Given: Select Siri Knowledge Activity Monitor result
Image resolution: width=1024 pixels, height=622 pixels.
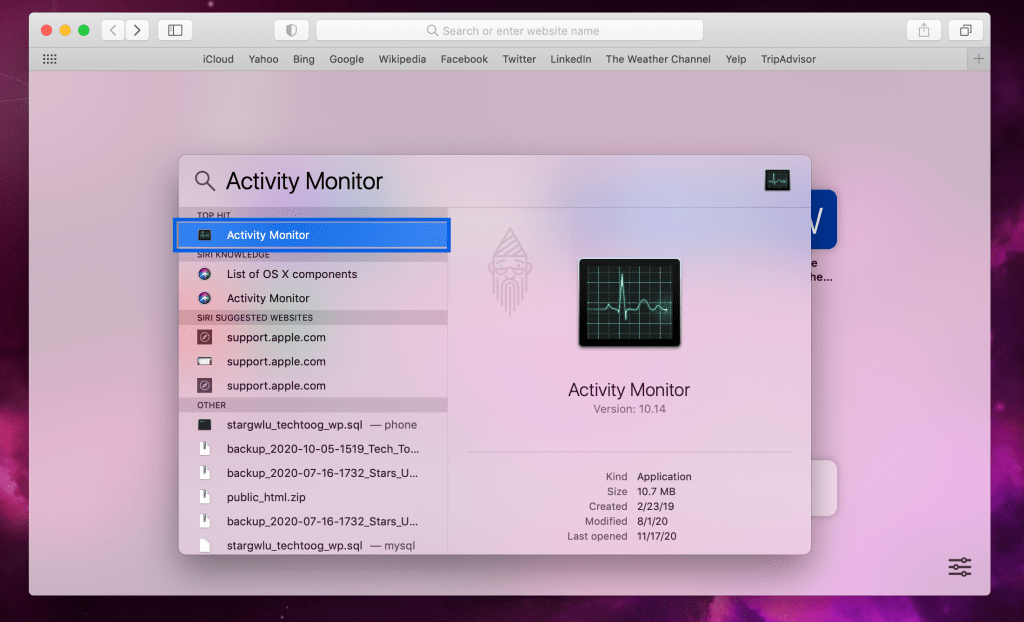Looking at the screenshot, I should [x=313, y=298].
